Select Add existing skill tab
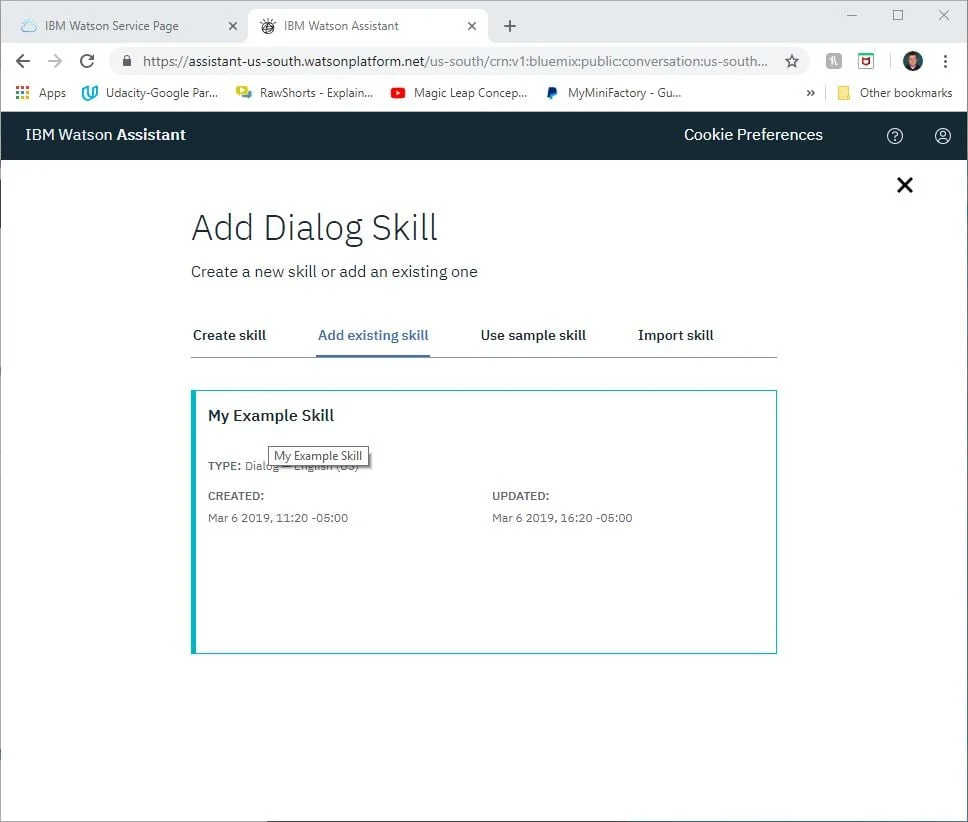The height and width of the screenshot is (822, 968). click(373, 335)
